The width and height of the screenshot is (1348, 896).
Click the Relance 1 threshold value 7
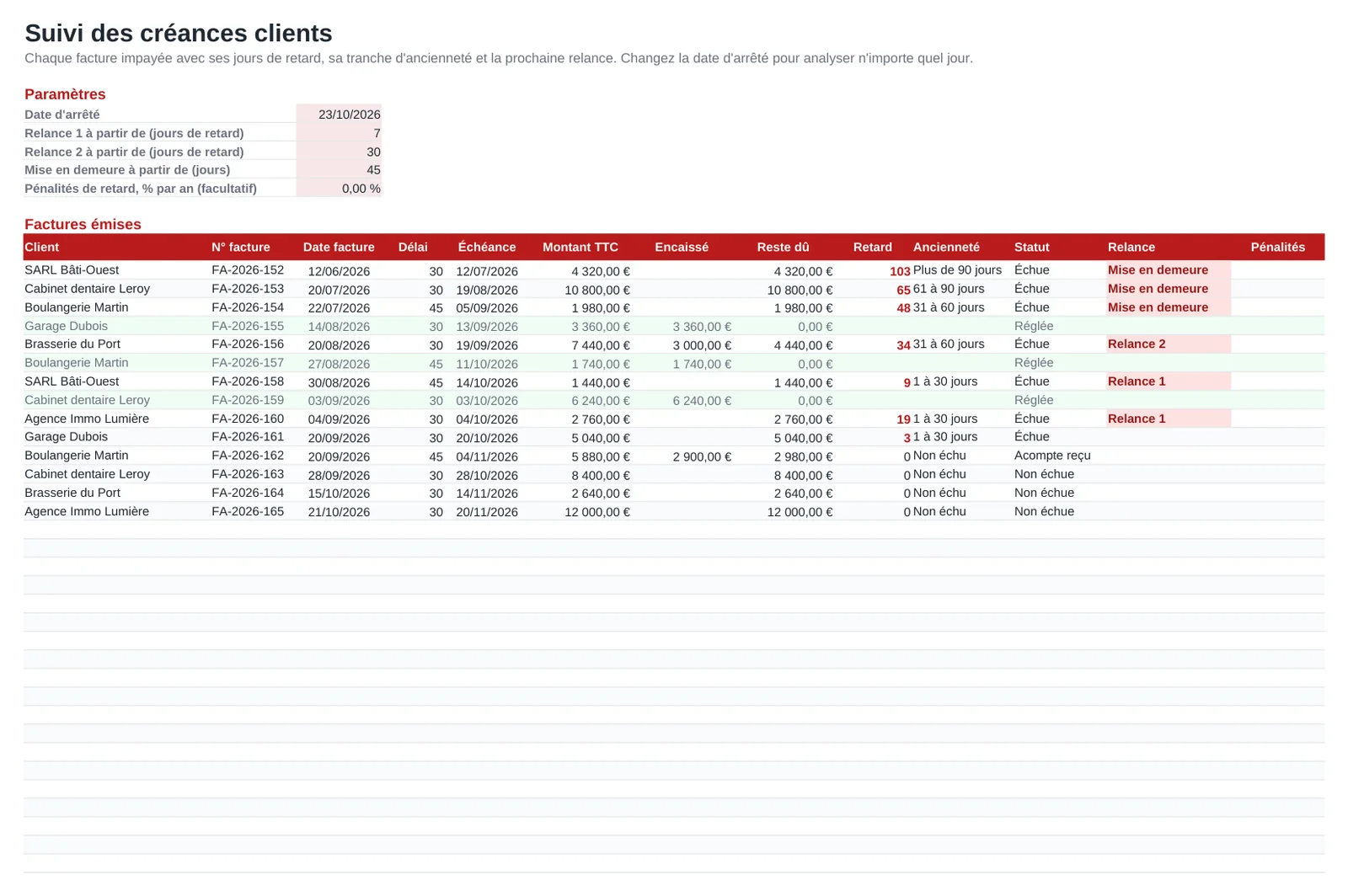click(339, 133)
